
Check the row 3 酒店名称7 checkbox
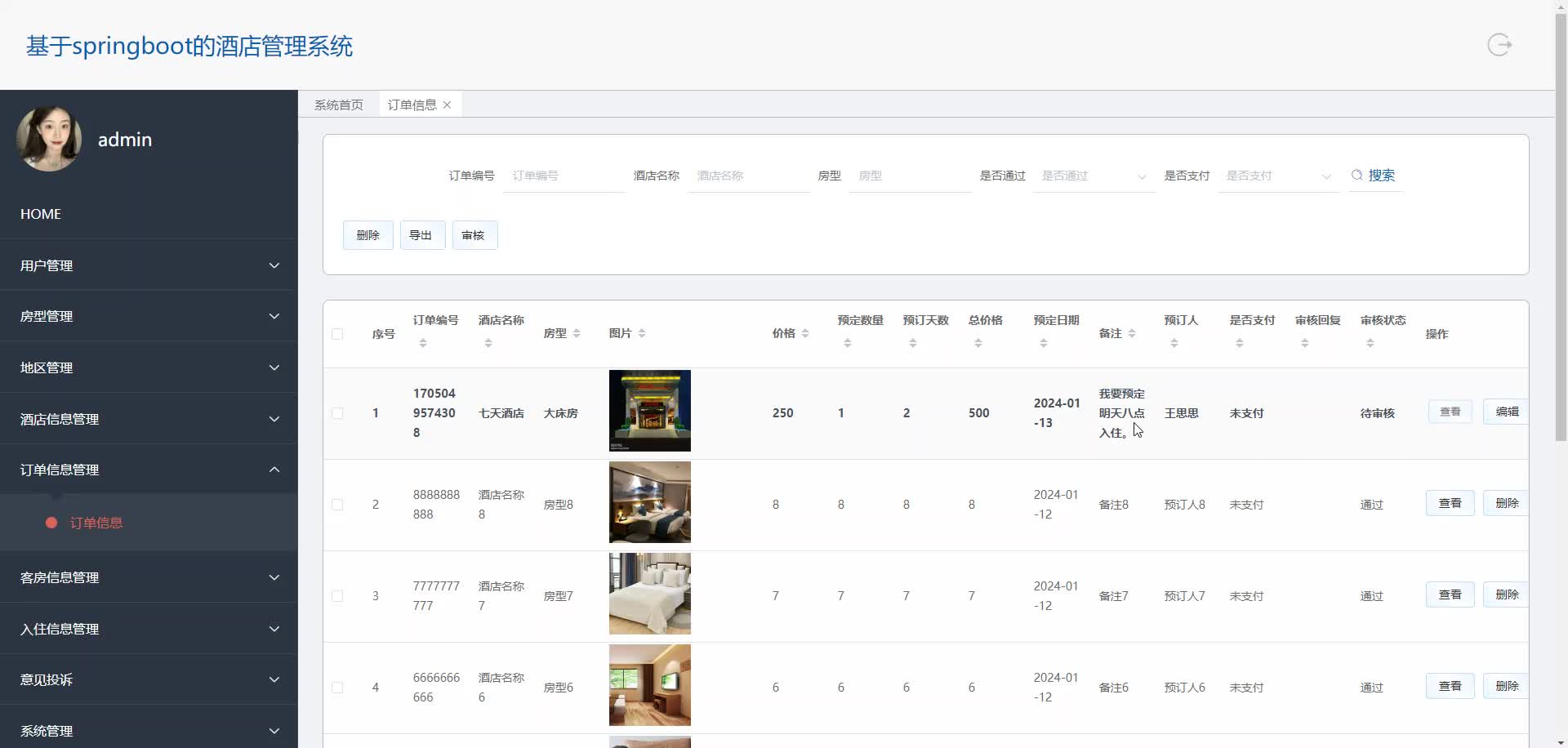[337, 596]
